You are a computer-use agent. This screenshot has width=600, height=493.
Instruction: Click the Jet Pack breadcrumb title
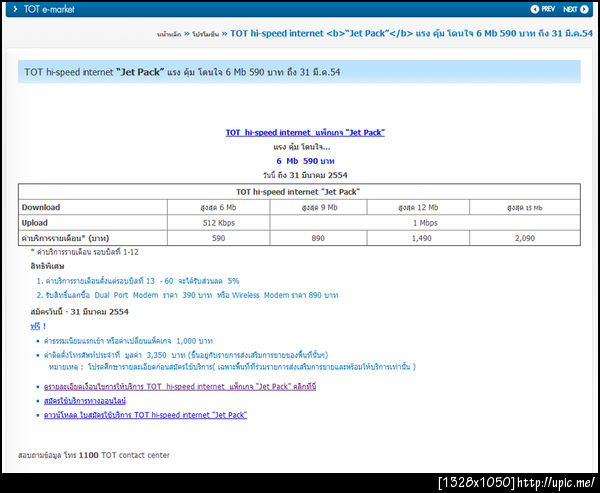[x=411, y=34]
